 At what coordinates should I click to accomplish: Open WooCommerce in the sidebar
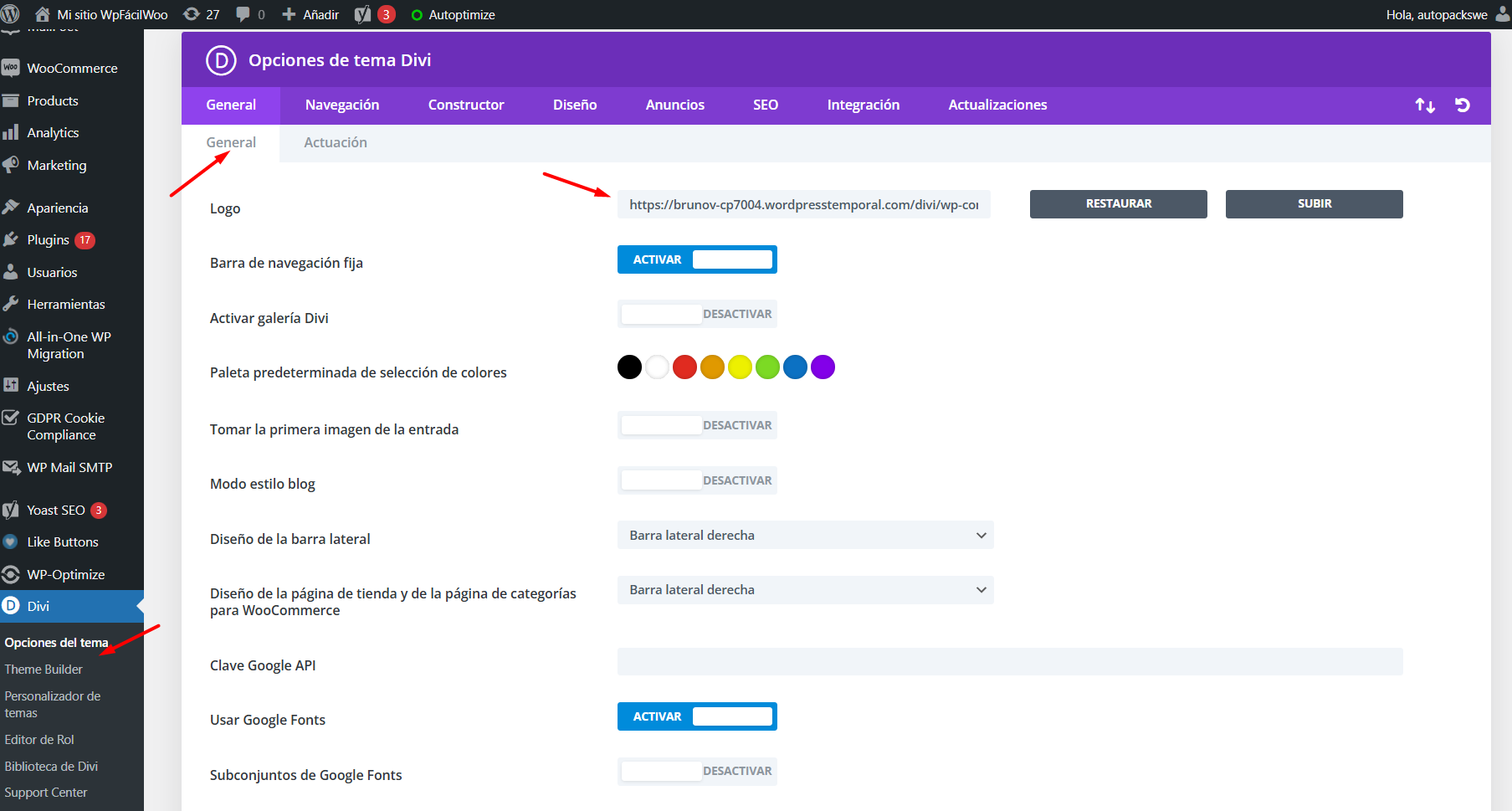72,69
